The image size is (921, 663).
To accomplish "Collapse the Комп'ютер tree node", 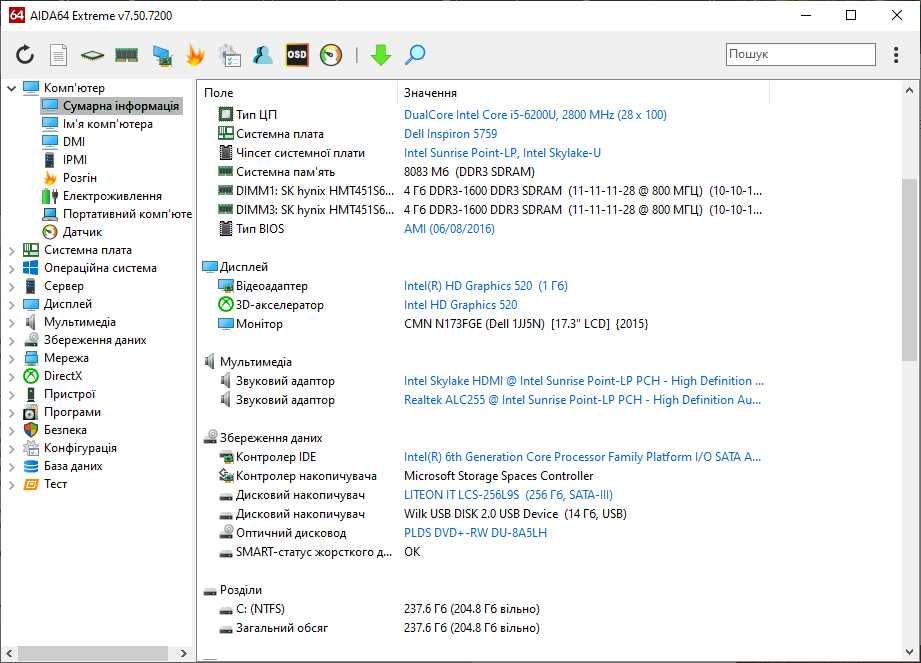I will coord(11,88).
